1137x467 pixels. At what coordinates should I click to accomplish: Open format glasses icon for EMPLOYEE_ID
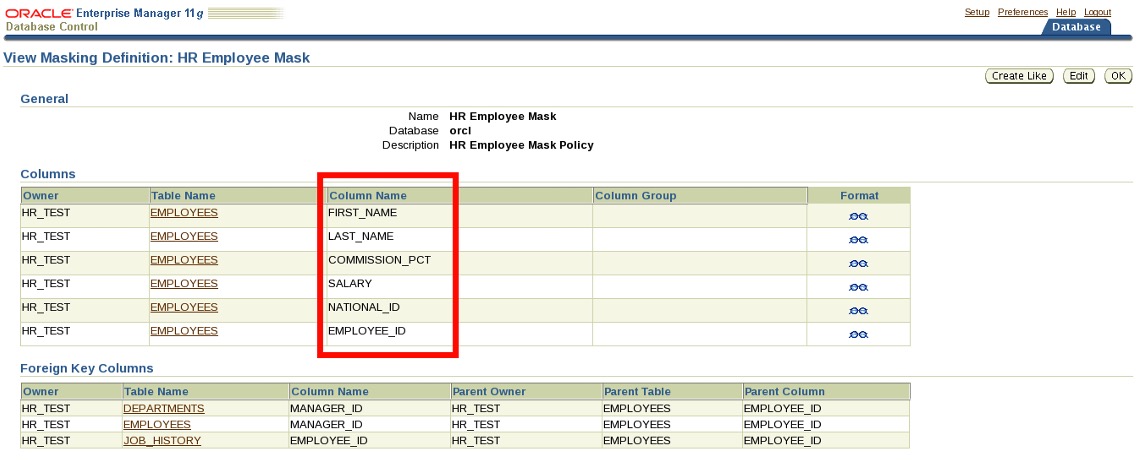coord(859,334)
